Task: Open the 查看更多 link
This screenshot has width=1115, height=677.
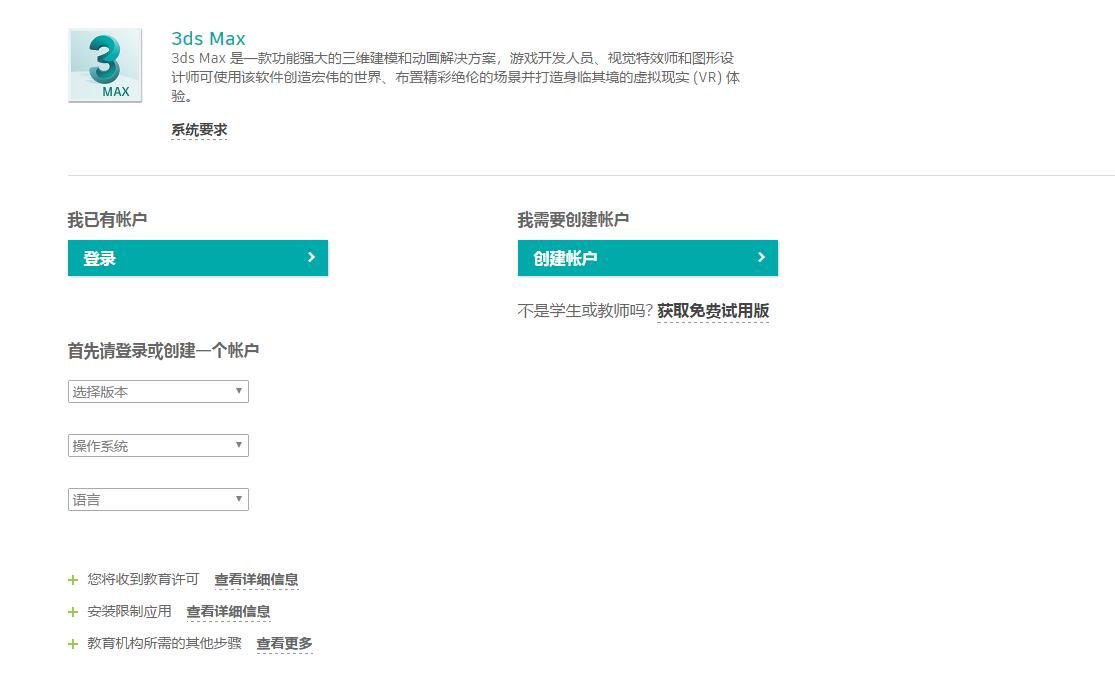Action: [x=284, y=644]
